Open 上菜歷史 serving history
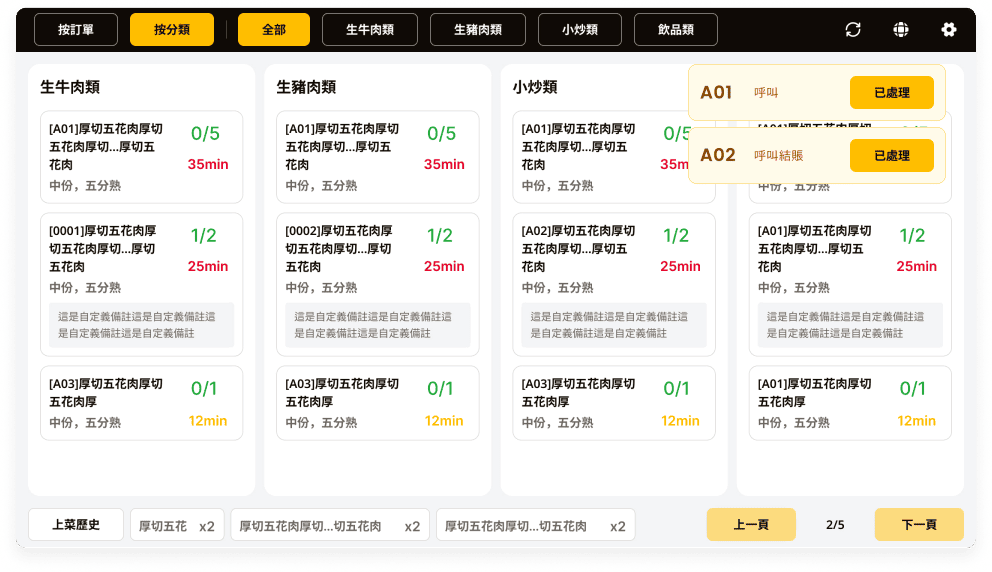 tap(76, 525)
